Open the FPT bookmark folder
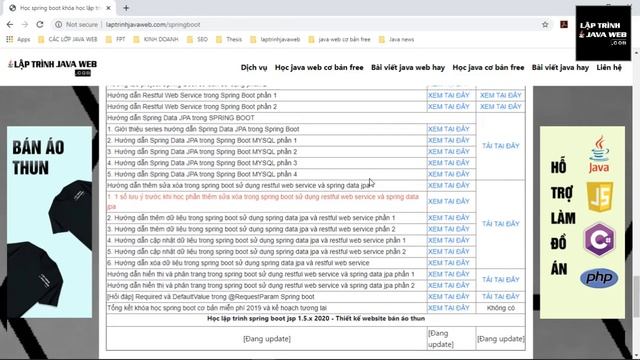The image size is (640, 360). pyautogui.click(x=116, y=40)
